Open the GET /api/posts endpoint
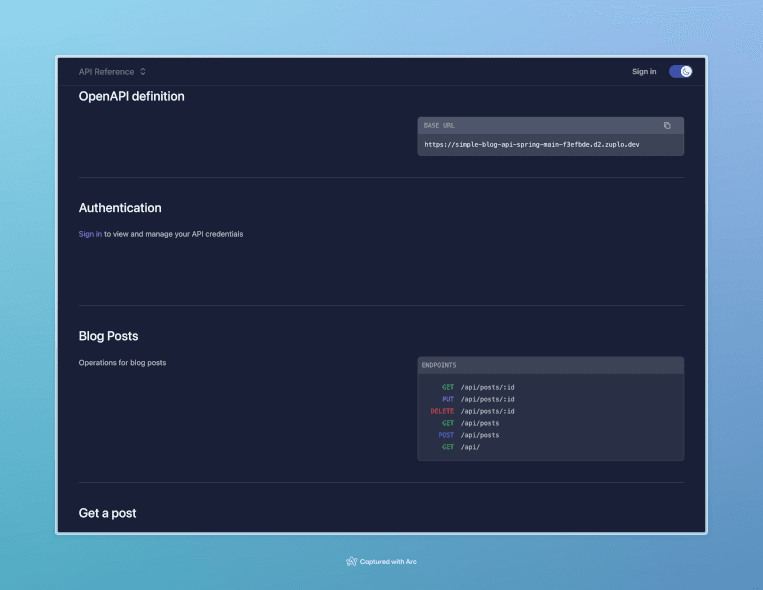Viewport: 763px width, 590px height. click(x=470, y=423)
